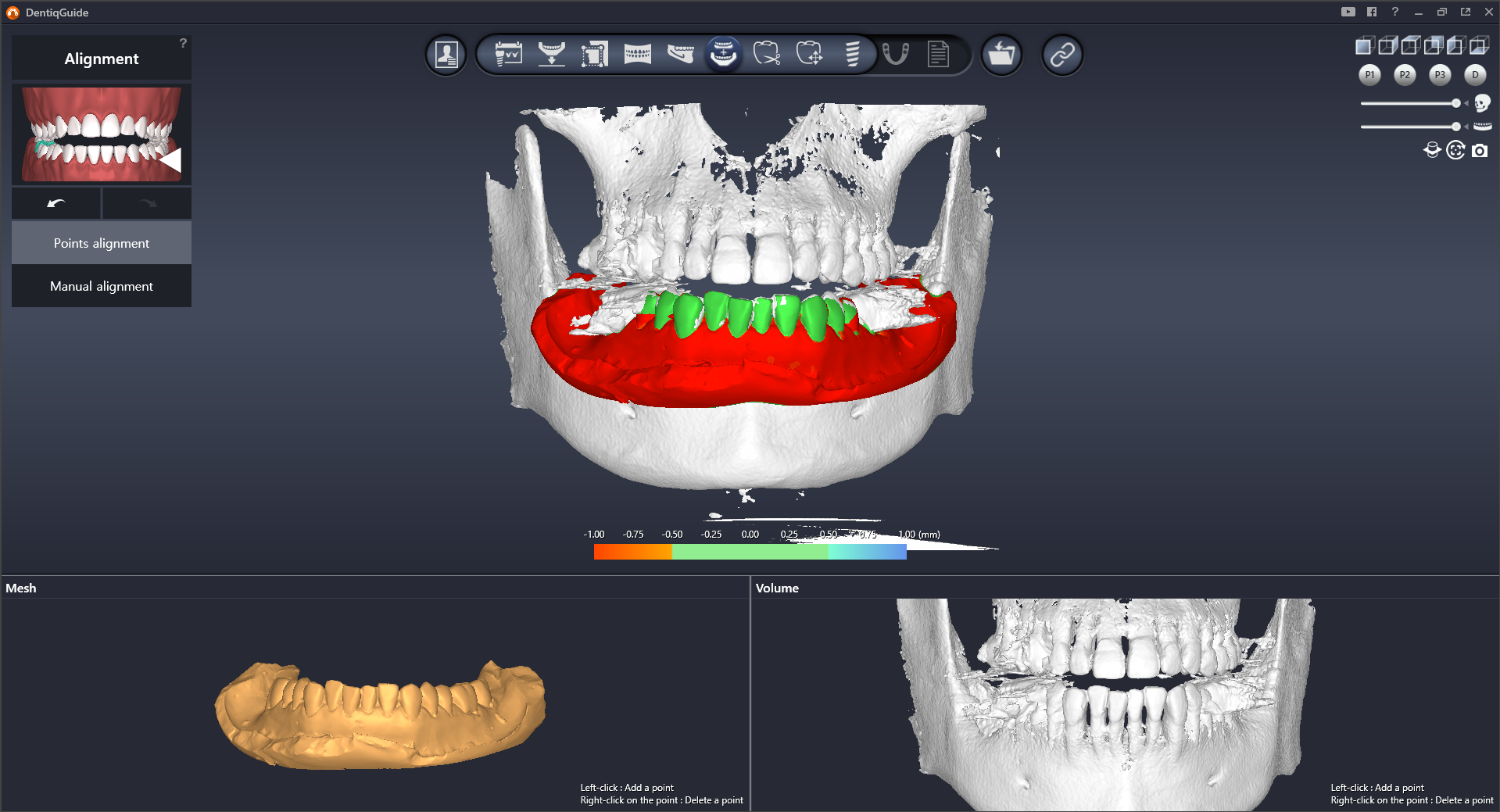
Task: Select the tooth scissors cut tool
Action: pos(766,55)
